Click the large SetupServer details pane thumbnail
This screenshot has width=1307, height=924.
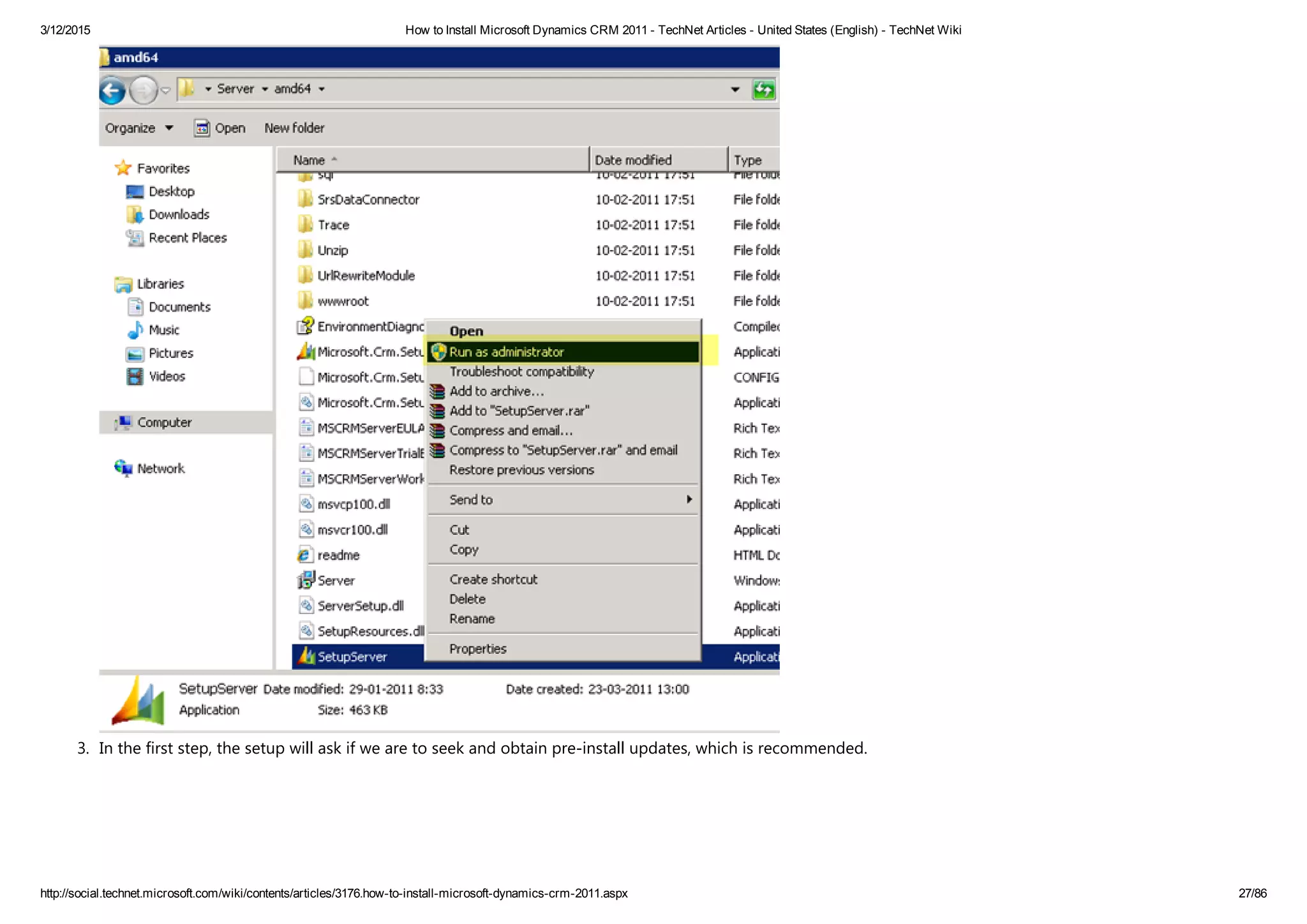point(138,701)
